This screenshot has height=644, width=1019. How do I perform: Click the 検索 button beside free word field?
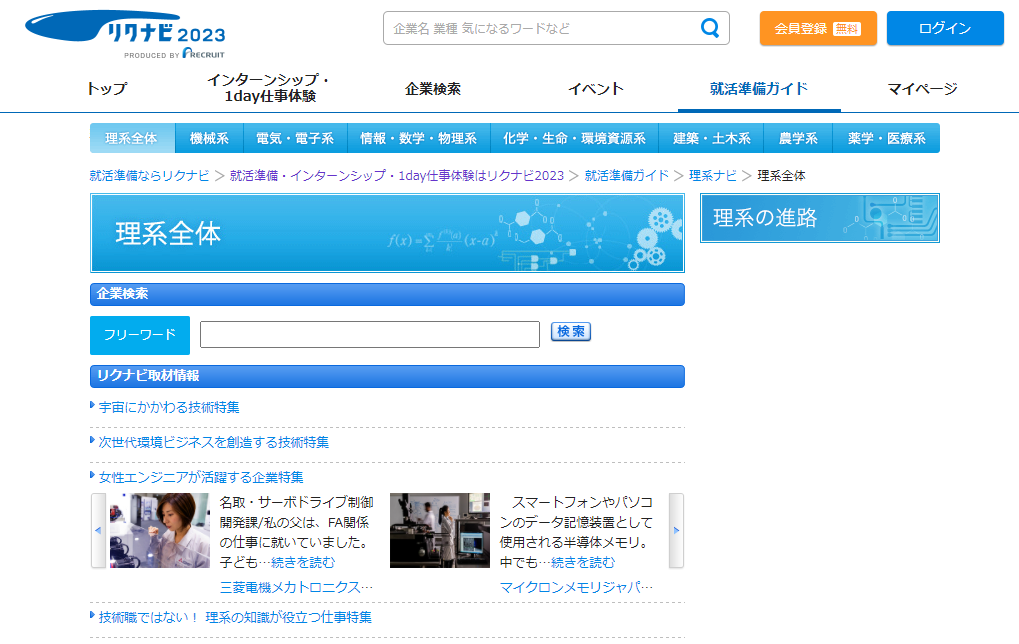571,331
